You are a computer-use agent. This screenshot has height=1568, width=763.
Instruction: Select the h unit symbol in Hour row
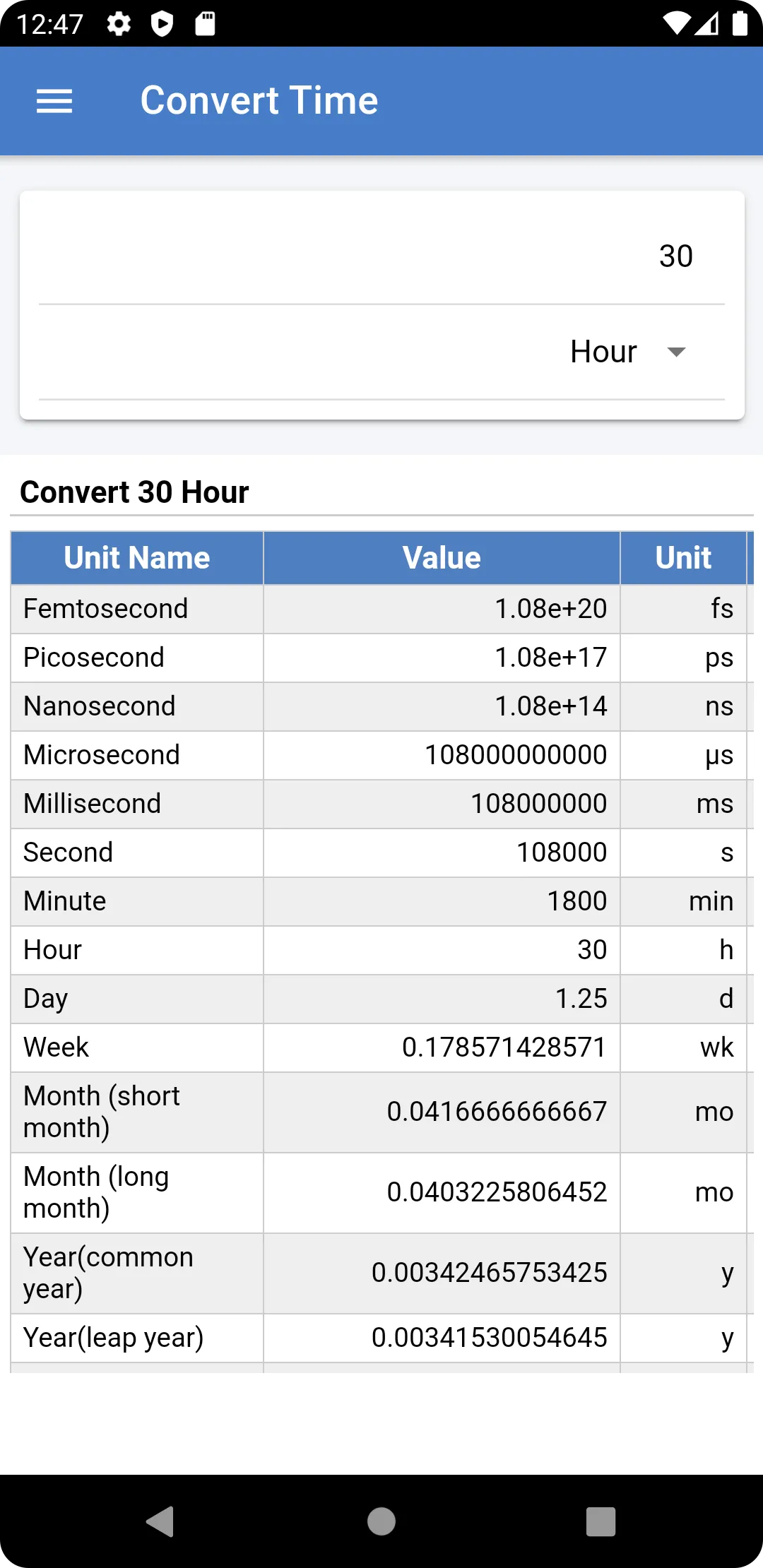pos(726,950)
